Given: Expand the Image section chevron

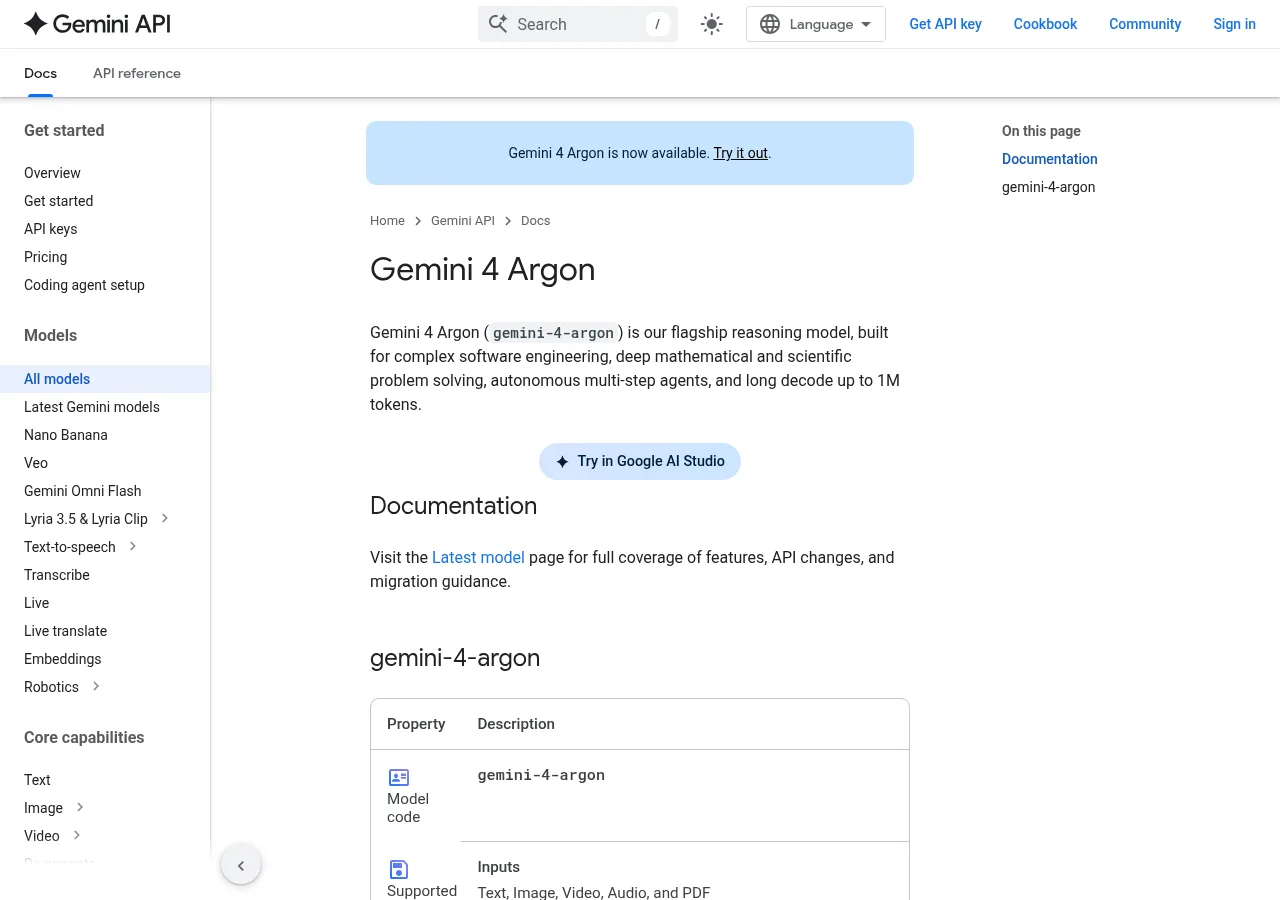Looking at the screenshot, I should click(x=80, y=807).
